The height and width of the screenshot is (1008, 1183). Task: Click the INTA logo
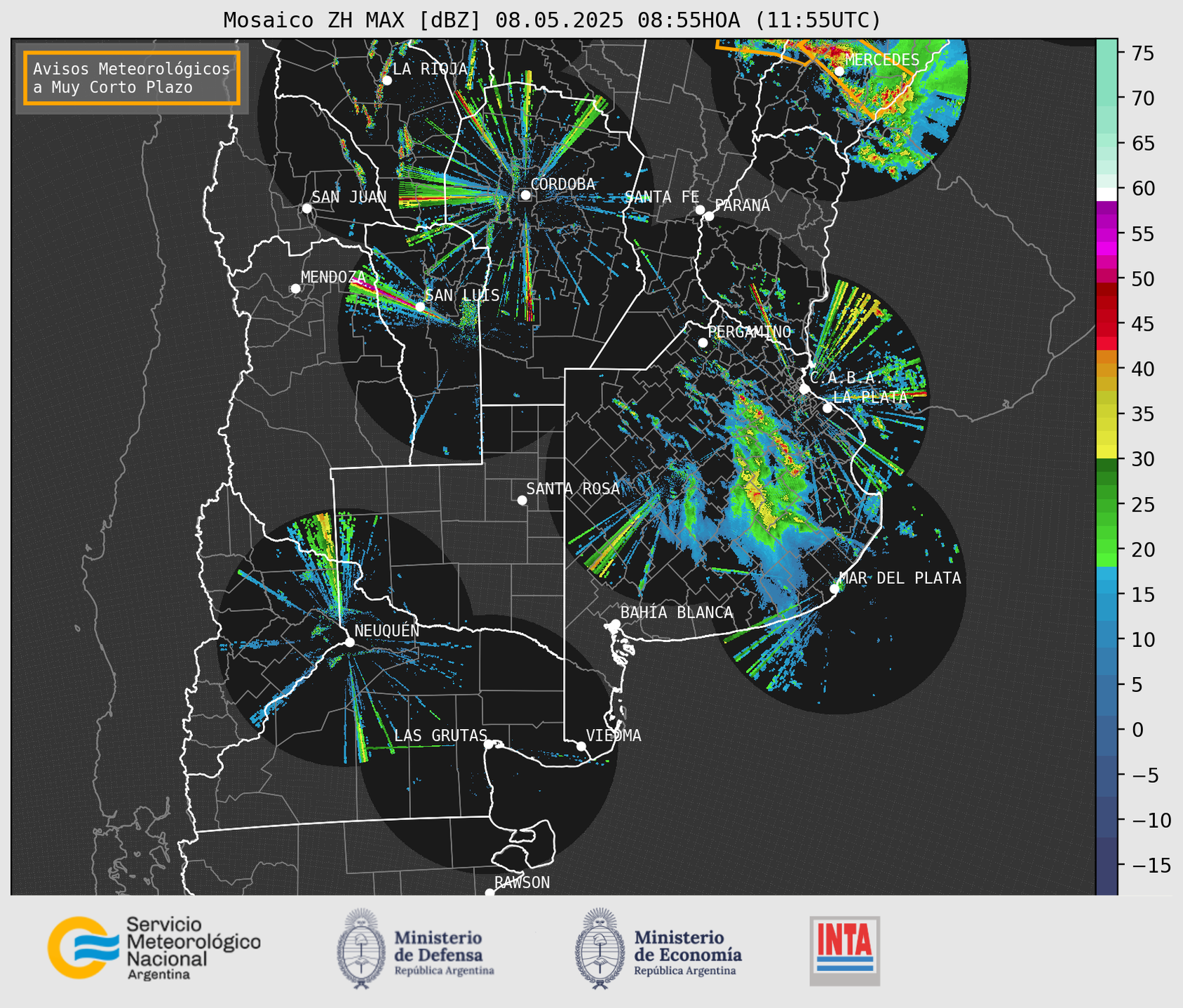[x=844, y=951]
